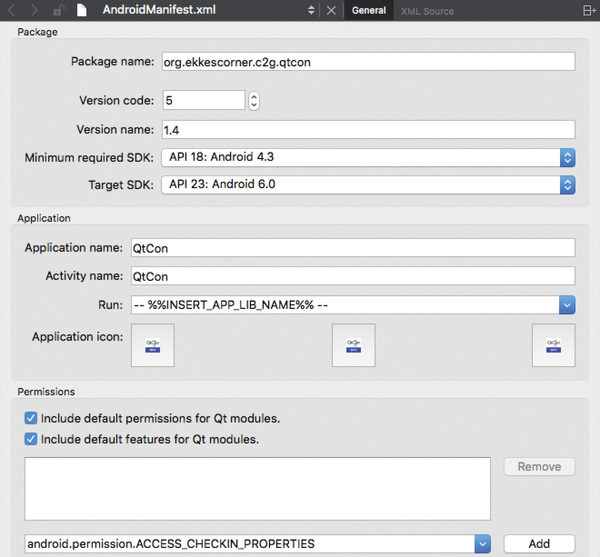Expand the Run library dropdown
This screenshot has width=600, height=557.
[567, 304]
